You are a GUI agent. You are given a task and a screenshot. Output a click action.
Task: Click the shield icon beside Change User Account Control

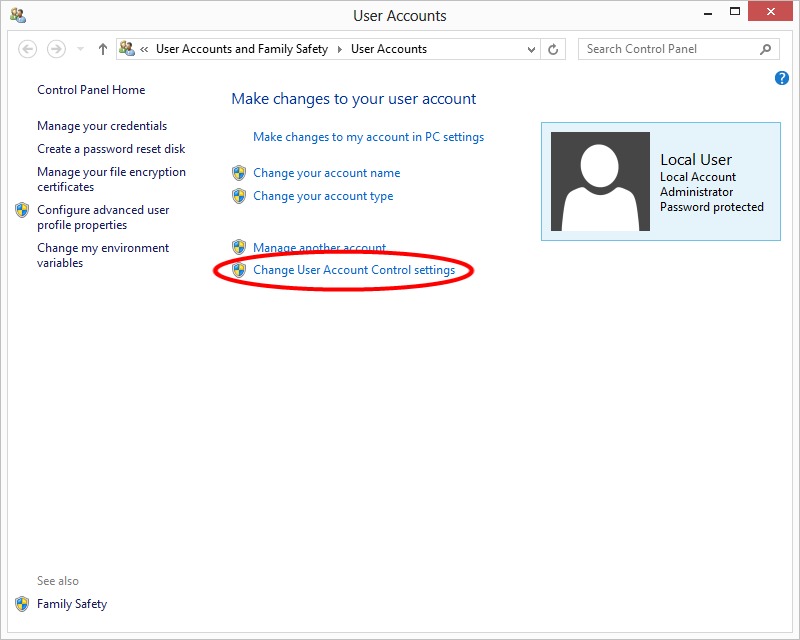pos(239,270)
